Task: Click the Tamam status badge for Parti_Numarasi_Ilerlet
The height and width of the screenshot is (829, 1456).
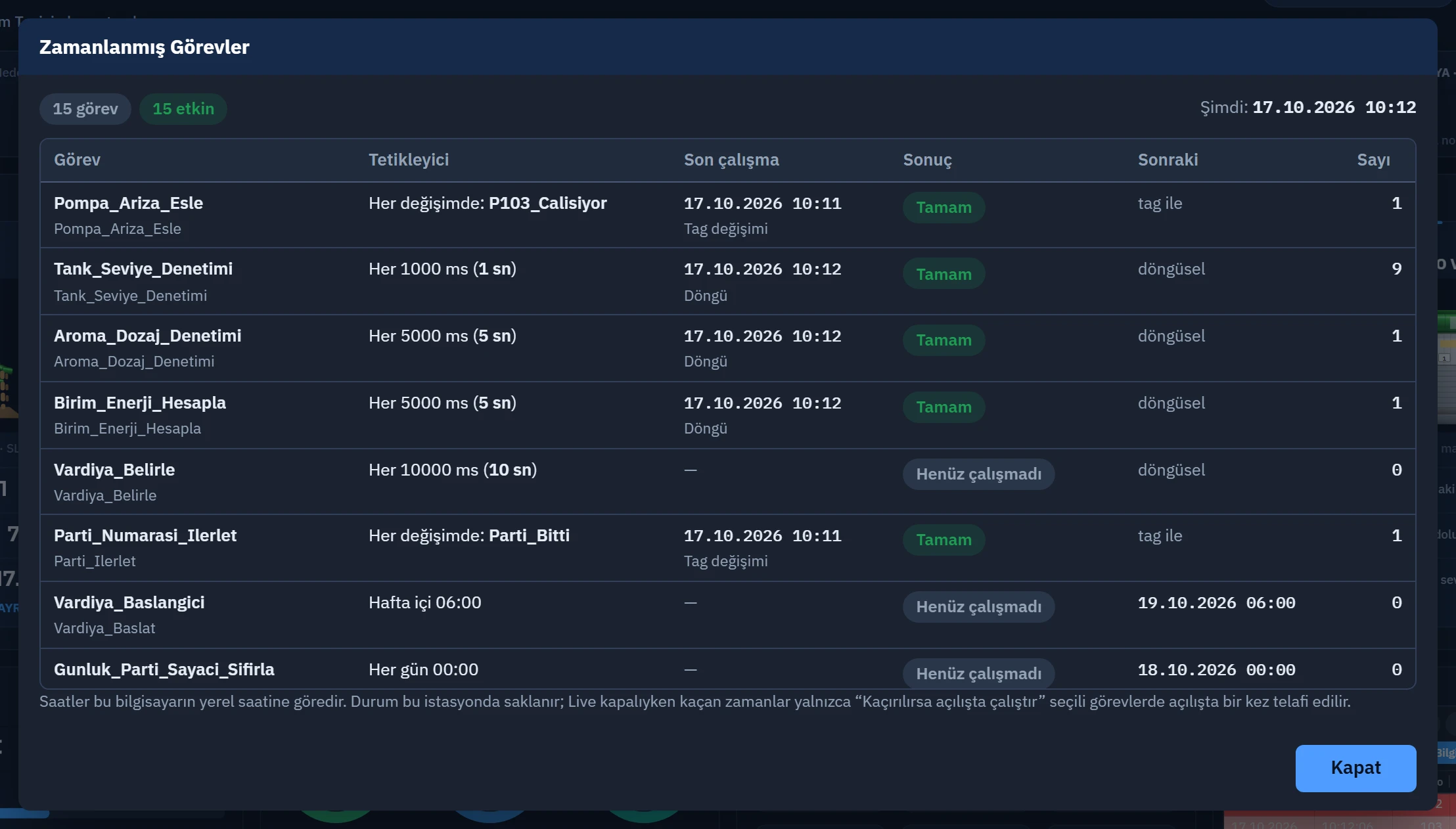Action: point(944,539)
